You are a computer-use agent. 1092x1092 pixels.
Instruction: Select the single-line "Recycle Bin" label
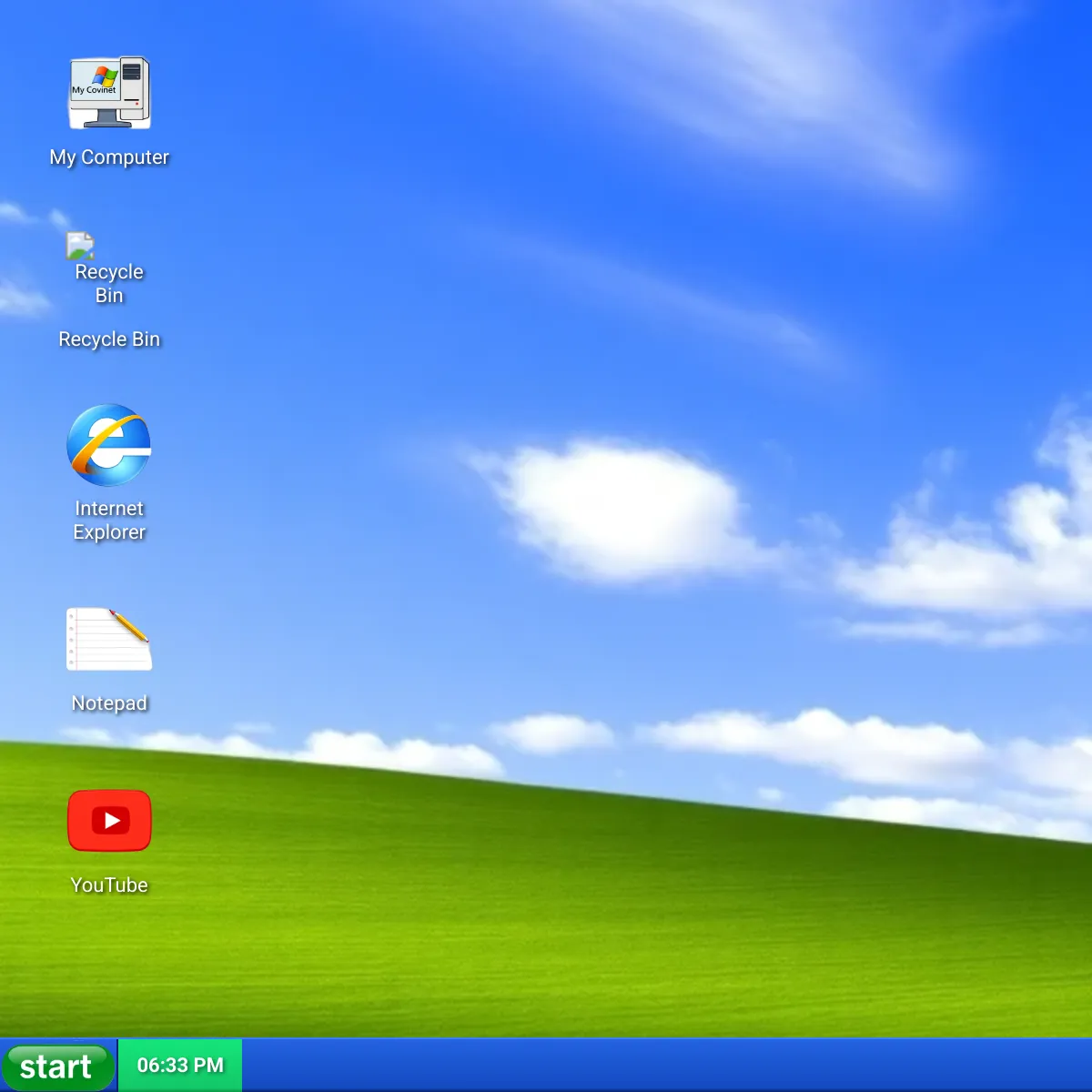[x=109, y=339]
